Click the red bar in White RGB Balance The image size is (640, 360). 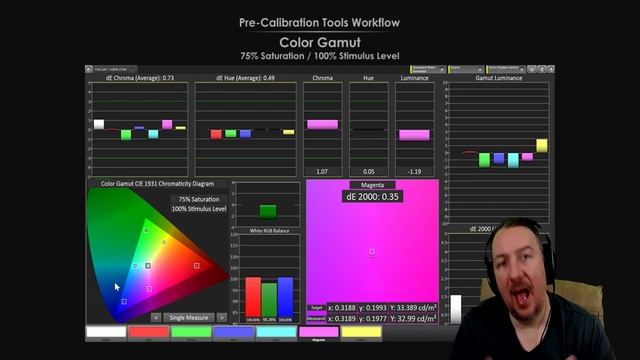coord(253,300)
